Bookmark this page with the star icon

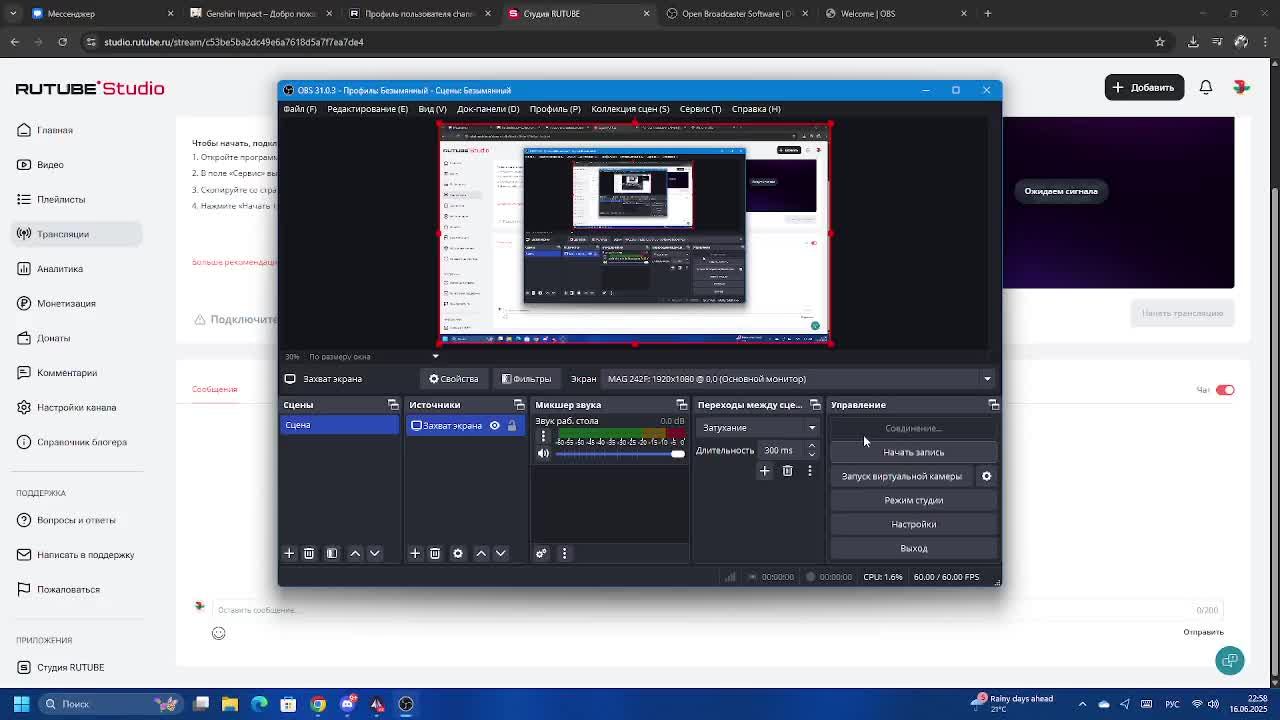[1160, 42]
